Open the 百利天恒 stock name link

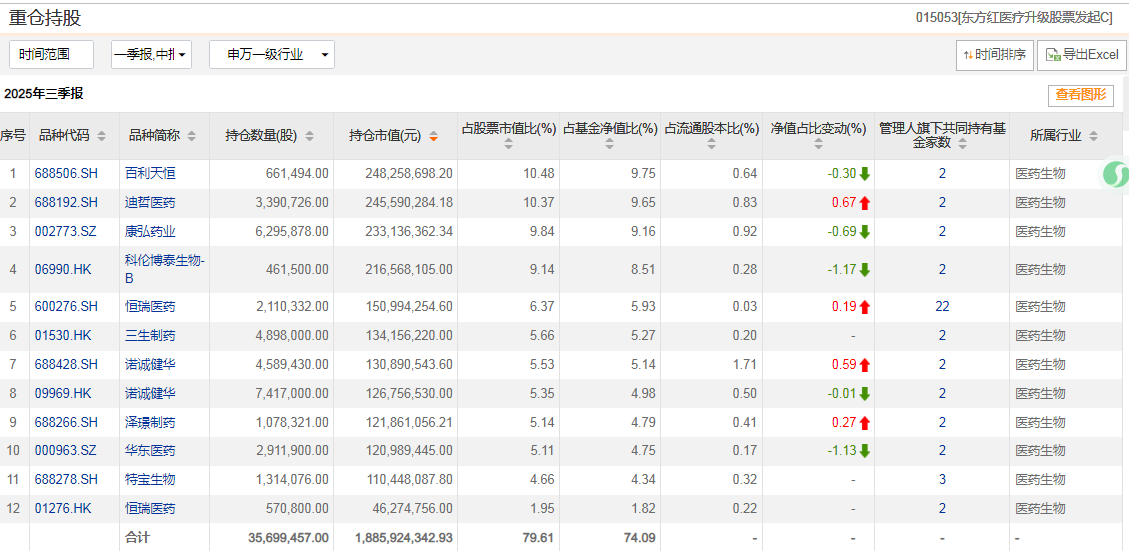[150, 174]
